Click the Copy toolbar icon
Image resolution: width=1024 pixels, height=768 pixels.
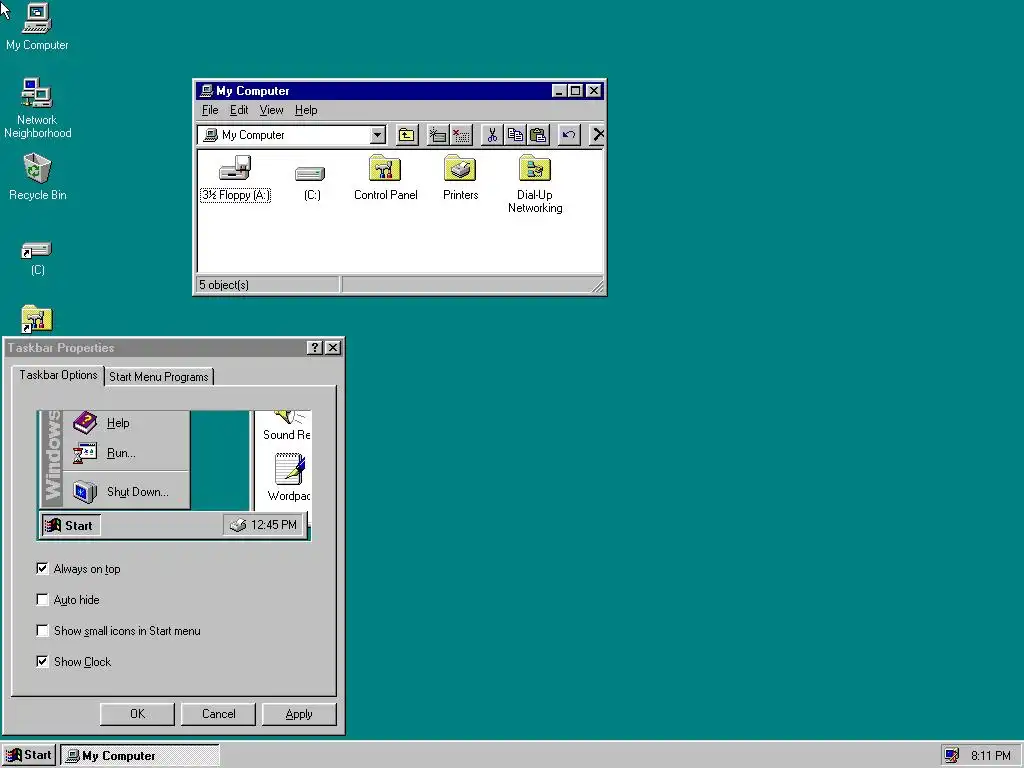[x=515, y=135]
